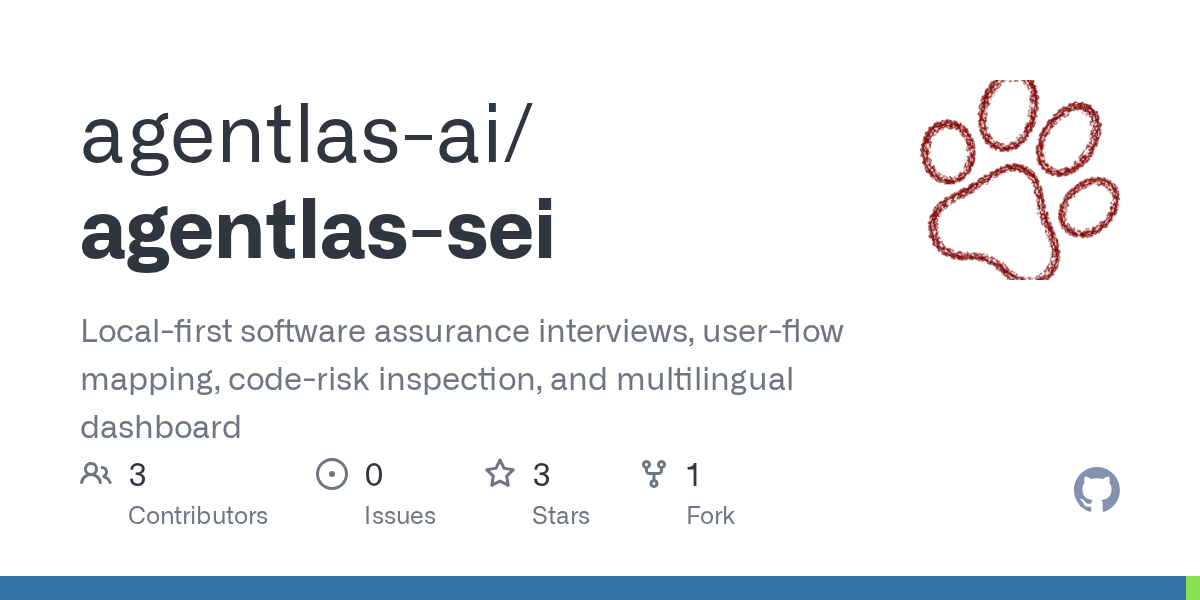Click the star icon
This screenshot has height=600, width=1200.
click(x=500, y=474)
